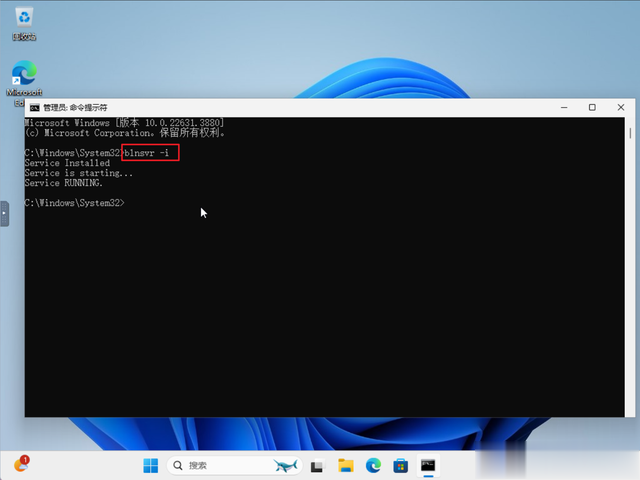The width and height of the screenshot is (640, 480).
Task: Open Microsoft Store from the taskbar
Action: (400, 466)
